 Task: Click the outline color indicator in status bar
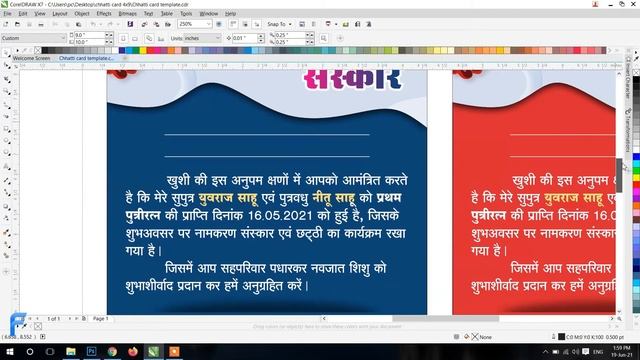point(562,337)
